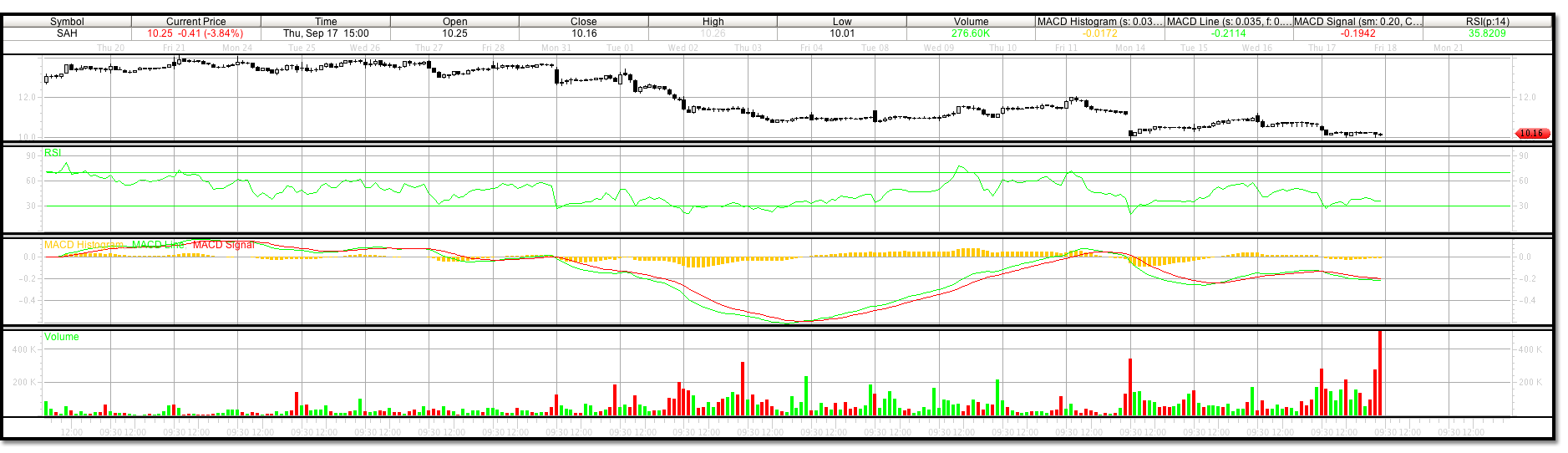
Task: Click the red 10.16 price marker
Action: [x=1531, y=134]
